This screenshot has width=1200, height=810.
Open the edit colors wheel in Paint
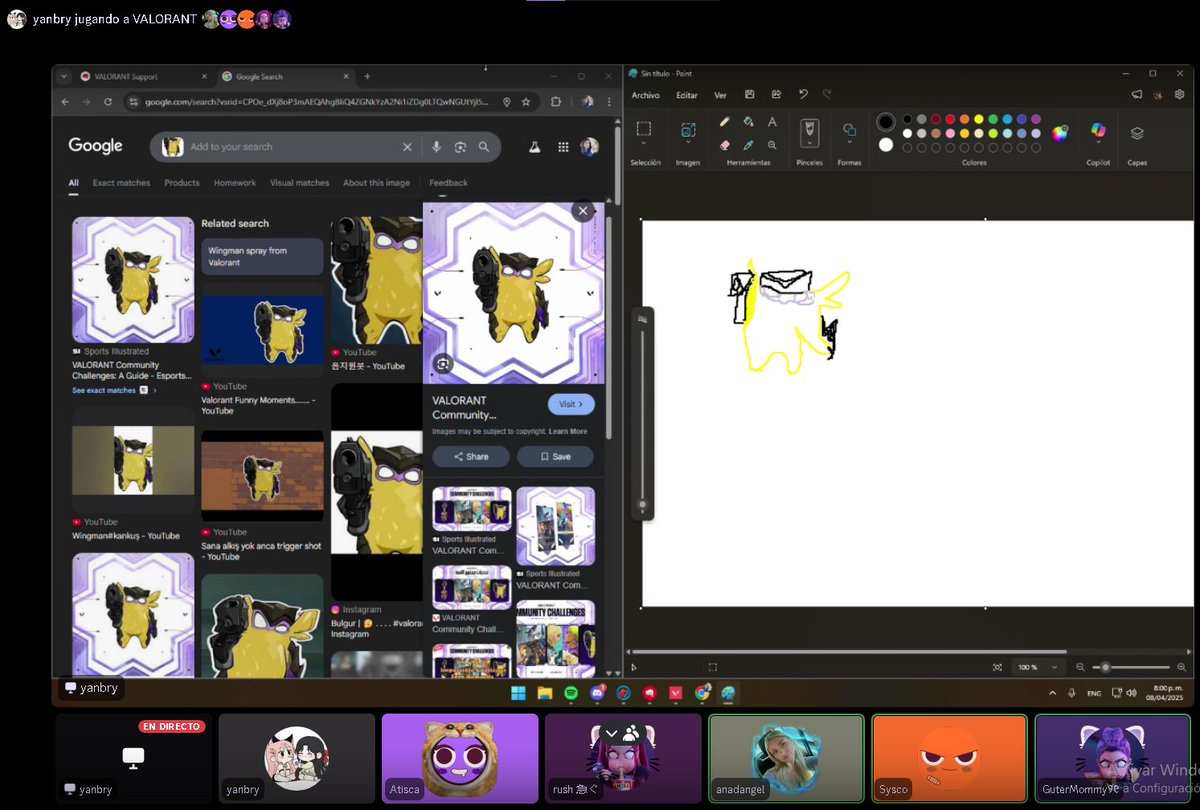coord(1060,133)
